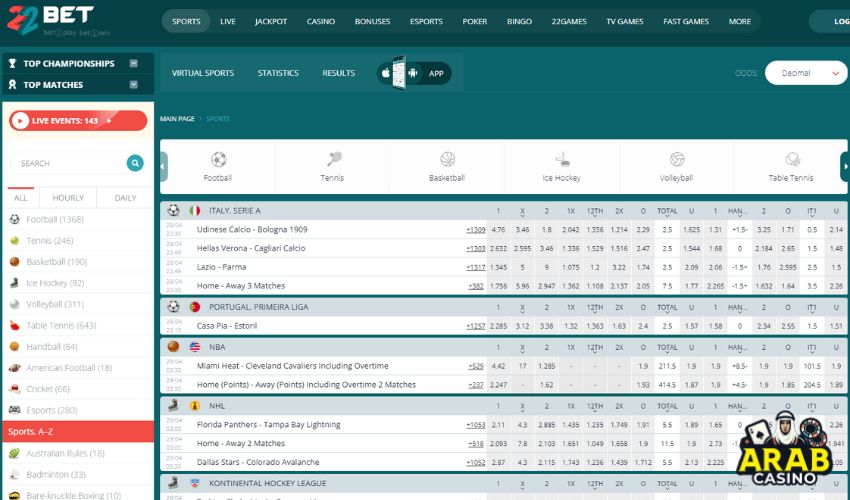Go to Main Page breadcrumb

pos(177,118)
